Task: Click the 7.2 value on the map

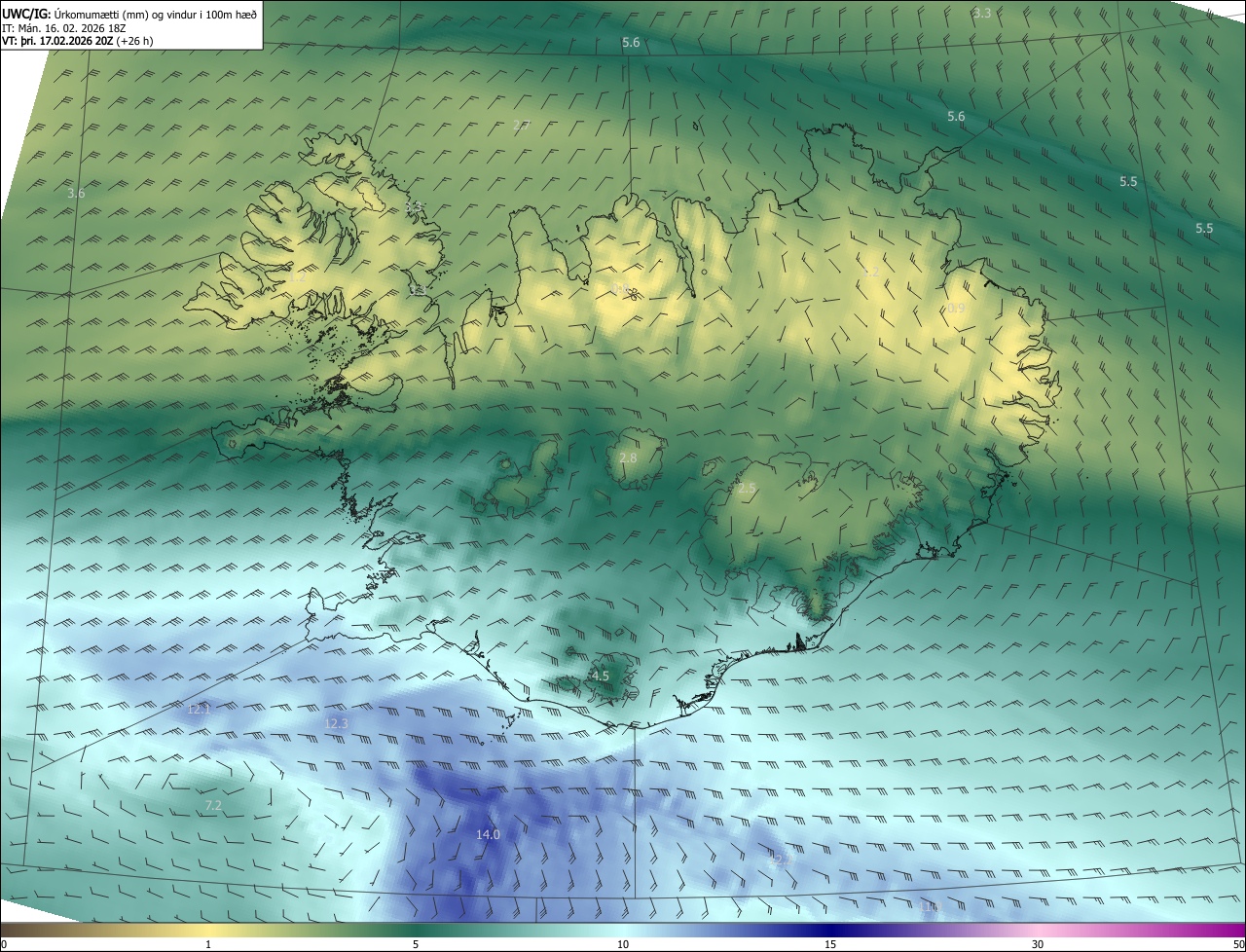Action: pyautogui.click(x=213, y=805)
